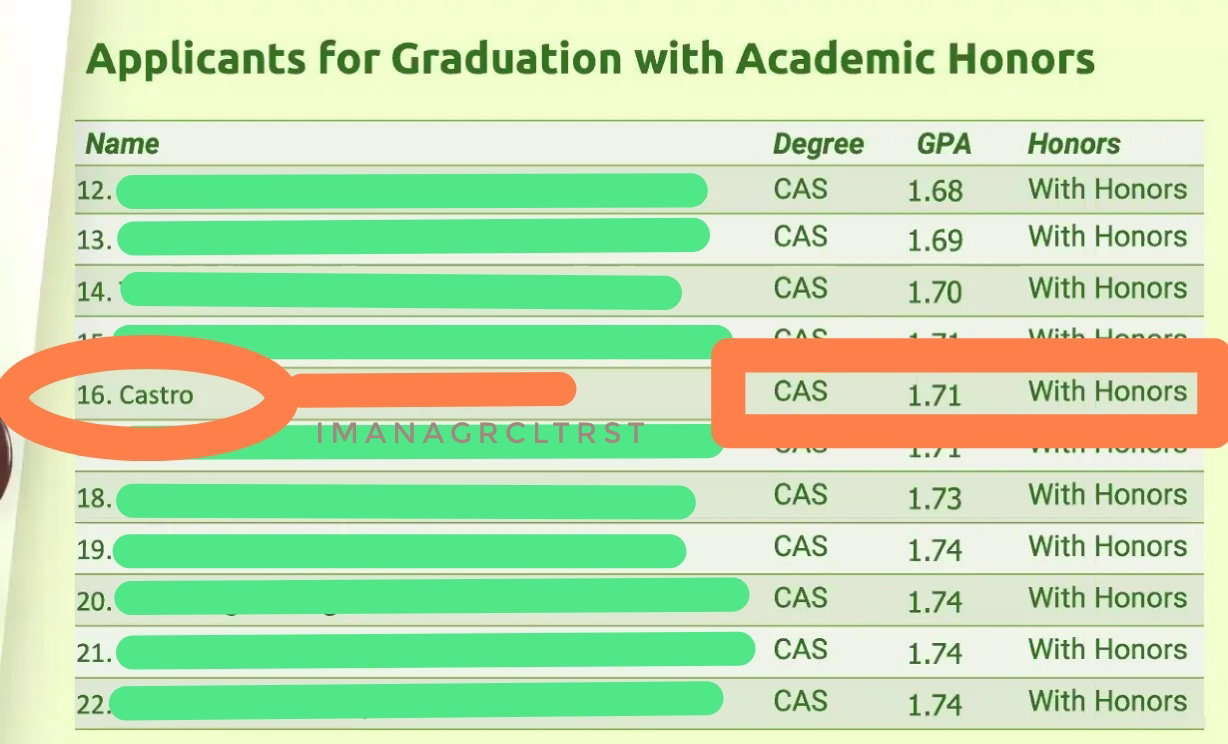Click the Degree column header
The image size is (1228, 744).
click(x=818, y=145)
